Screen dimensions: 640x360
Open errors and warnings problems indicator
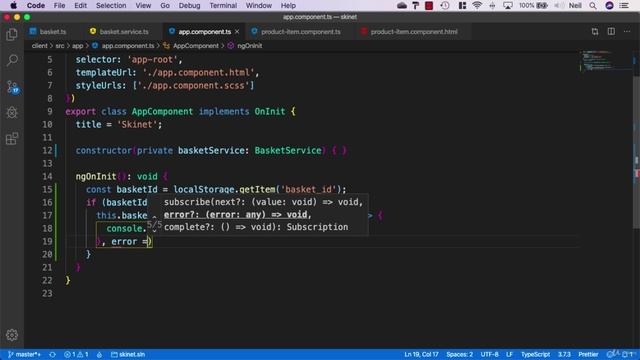76,354
